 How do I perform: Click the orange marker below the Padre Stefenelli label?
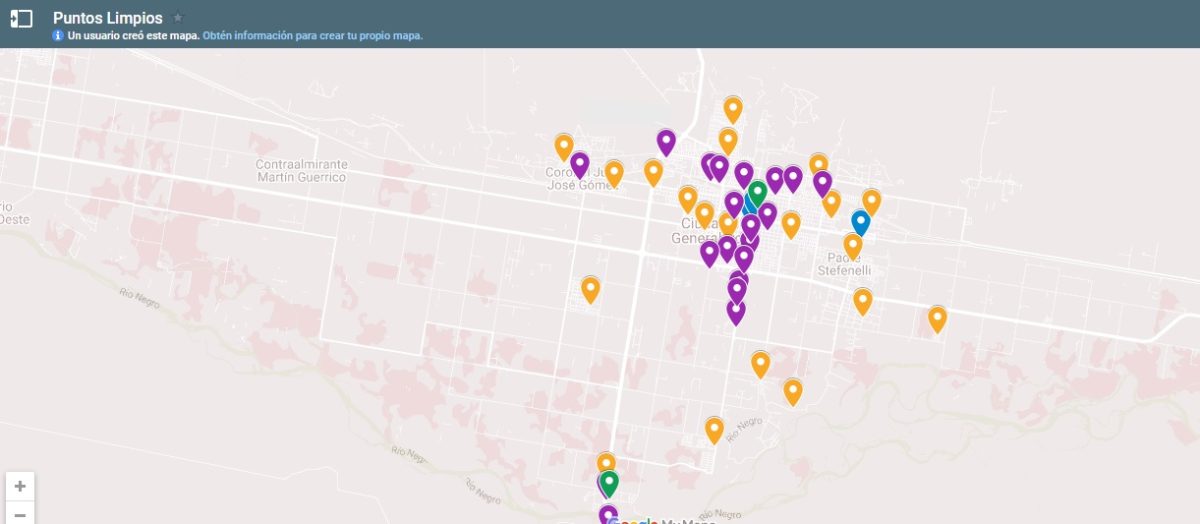tap(862, 299)
